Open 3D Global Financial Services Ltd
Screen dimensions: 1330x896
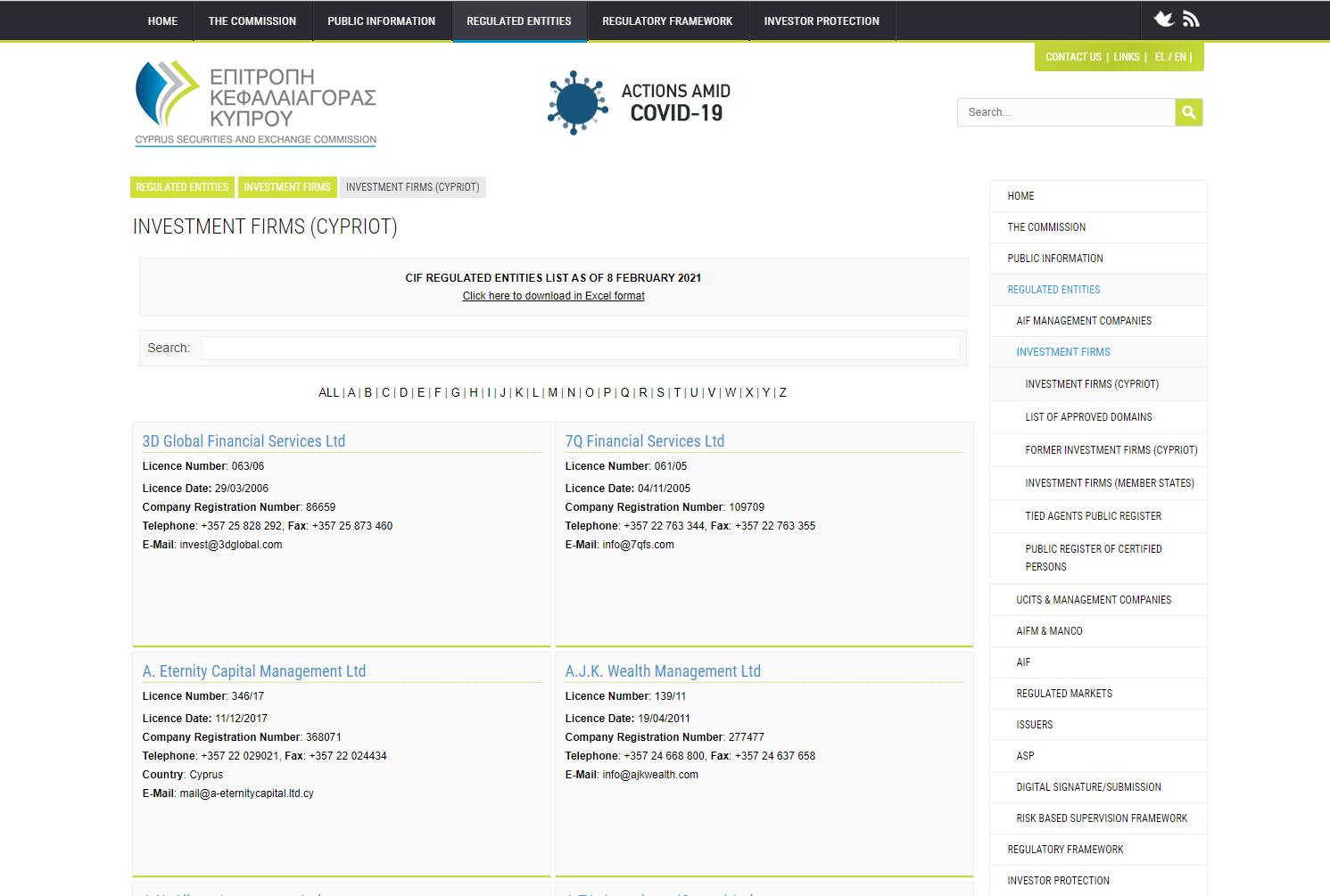click(244, 441)
